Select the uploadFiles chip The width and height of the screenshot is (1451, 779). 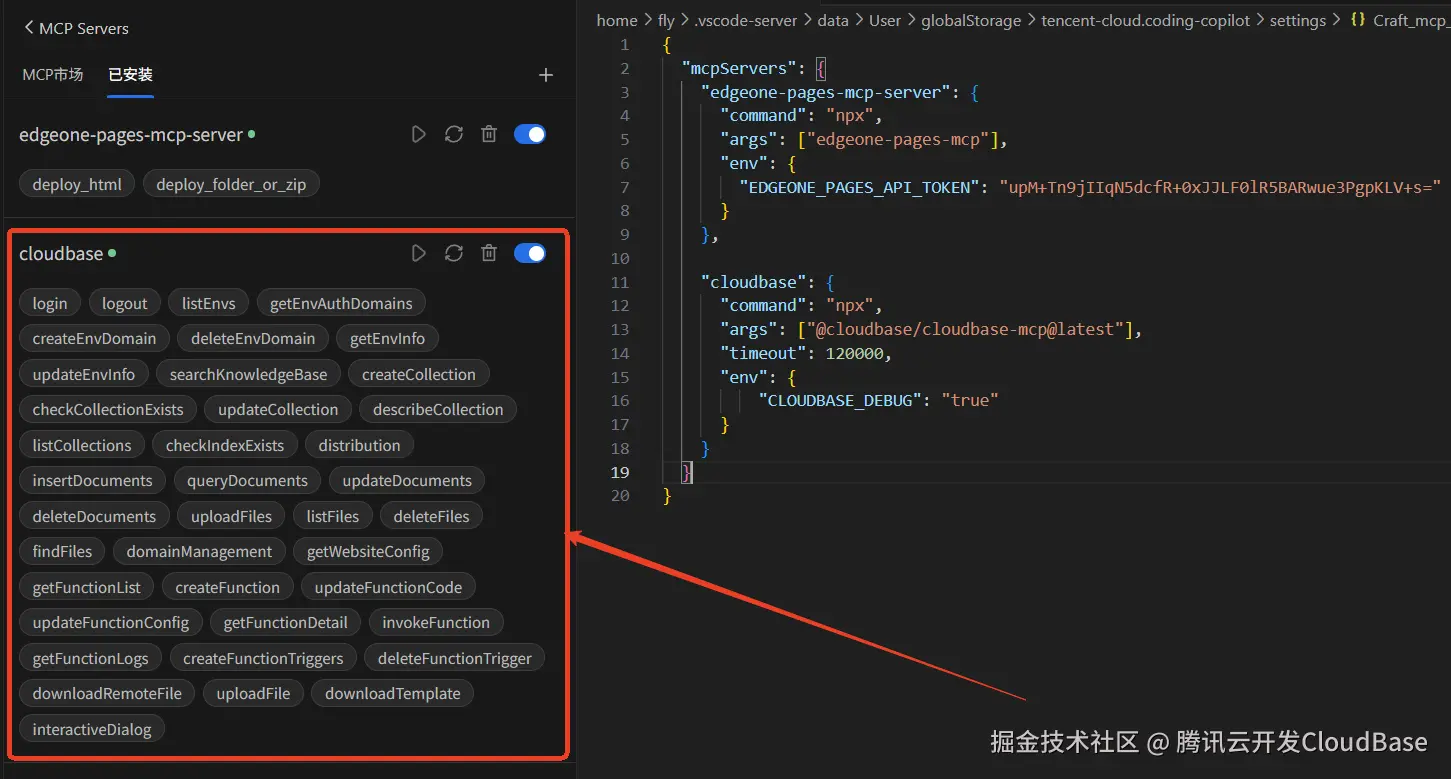[231, 516]
